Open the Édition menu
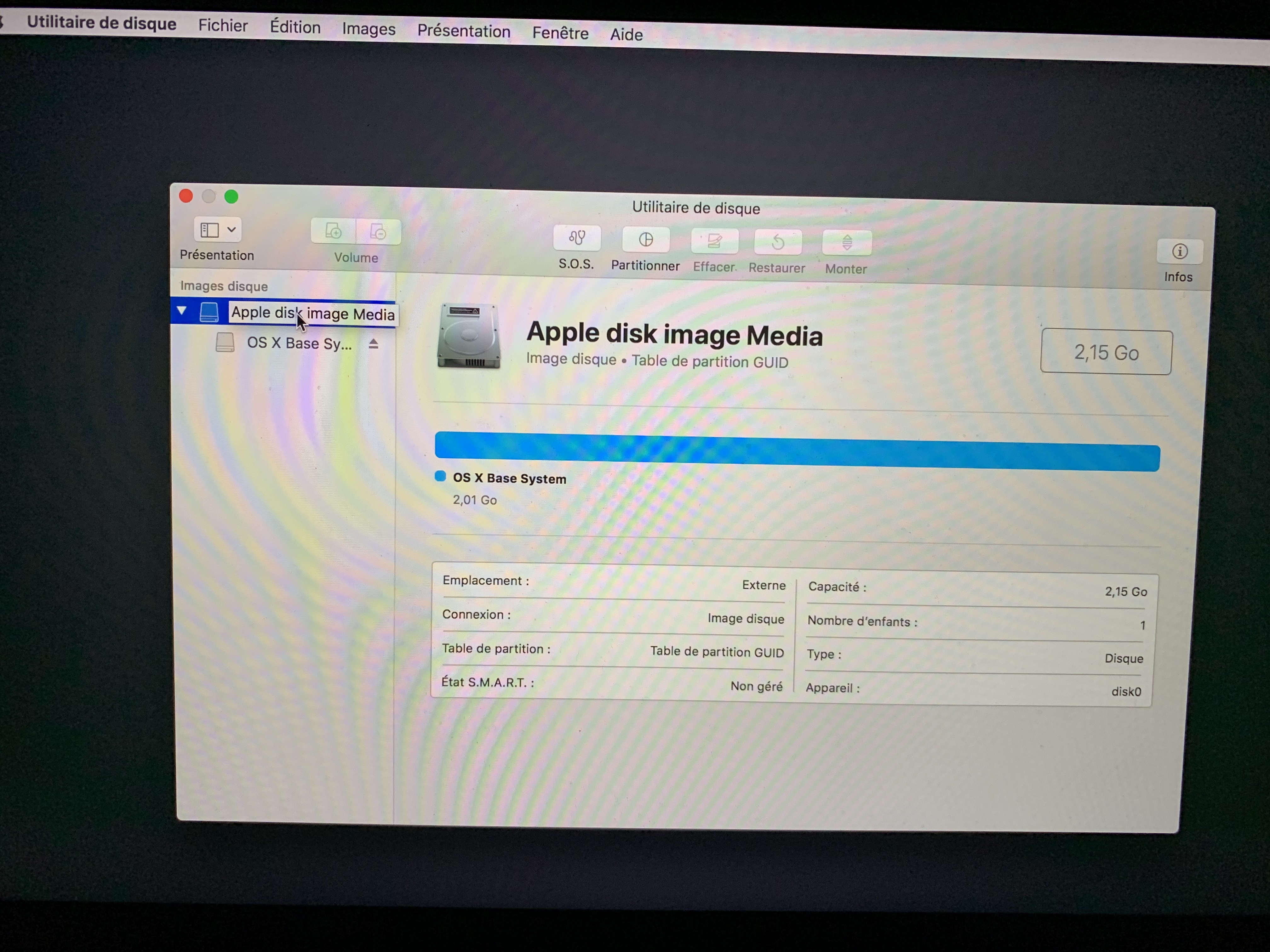The height and width of the screenshot is (952, 1270). tap(295, 27)
